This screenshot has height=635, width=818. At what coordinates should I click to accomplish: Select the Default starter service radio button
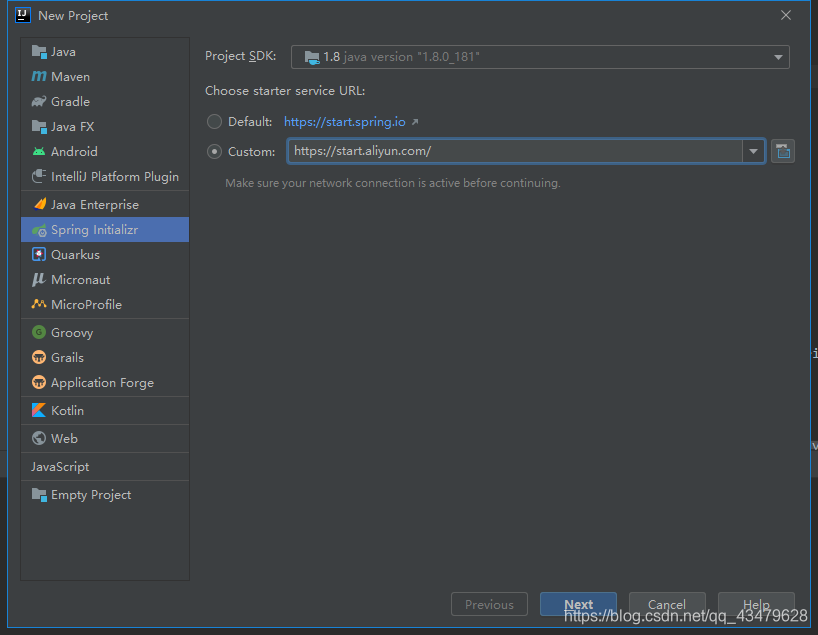tap(214, 122)
